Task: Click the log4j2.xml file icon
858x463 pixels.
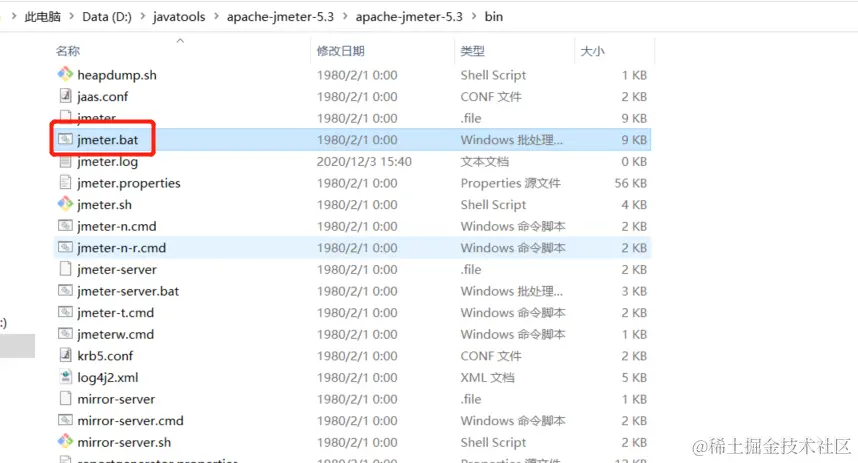Action: [x=65, y=377]
